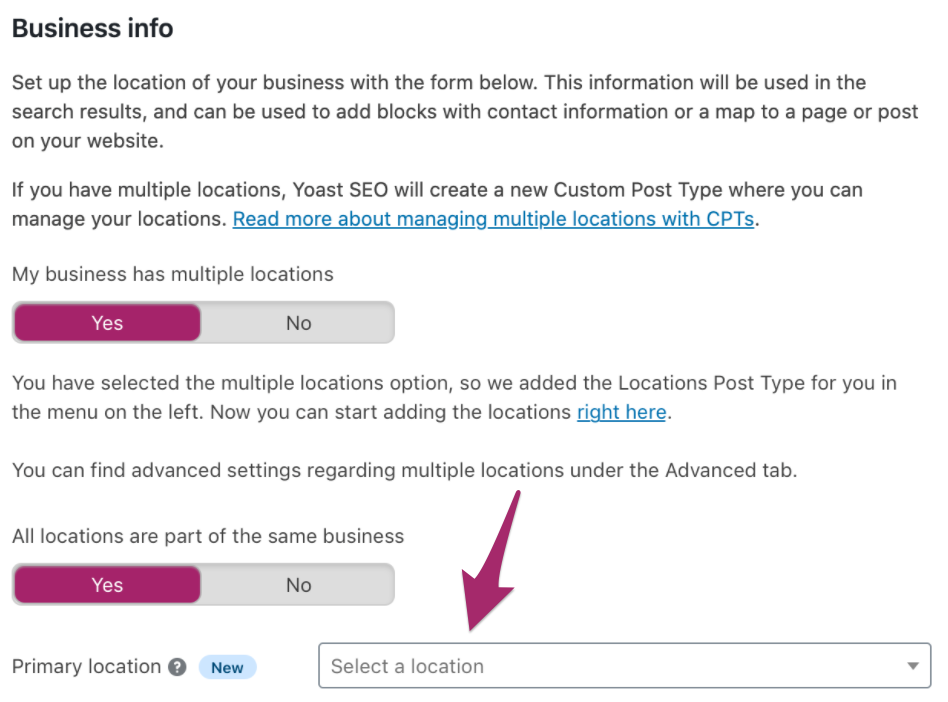Click the blue "New" badge

tap(227, 667)
